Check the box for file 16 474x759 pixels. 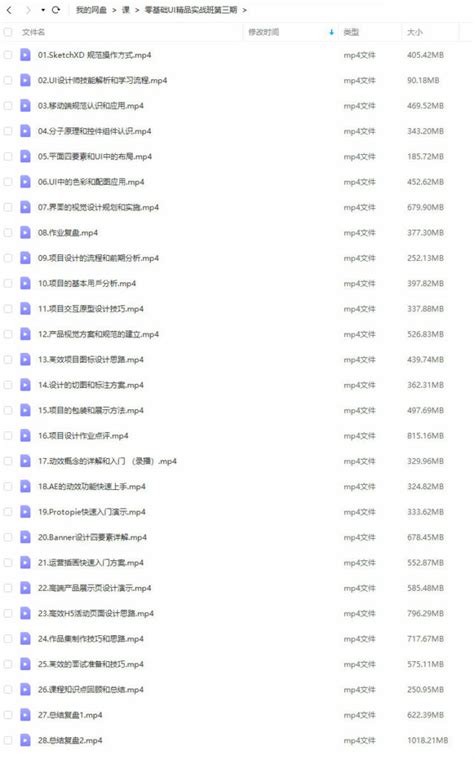coord(8,436)
